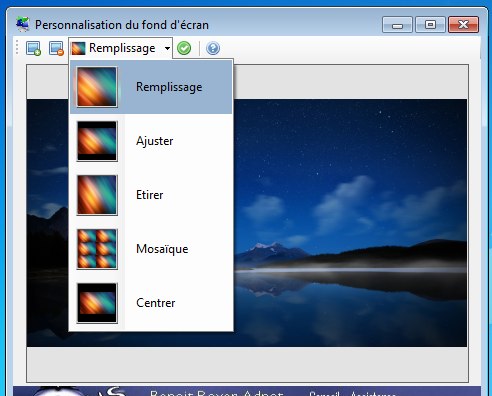Click the app icon in title bar
This screenshot has width=492, height=396.
pos(23,24)
